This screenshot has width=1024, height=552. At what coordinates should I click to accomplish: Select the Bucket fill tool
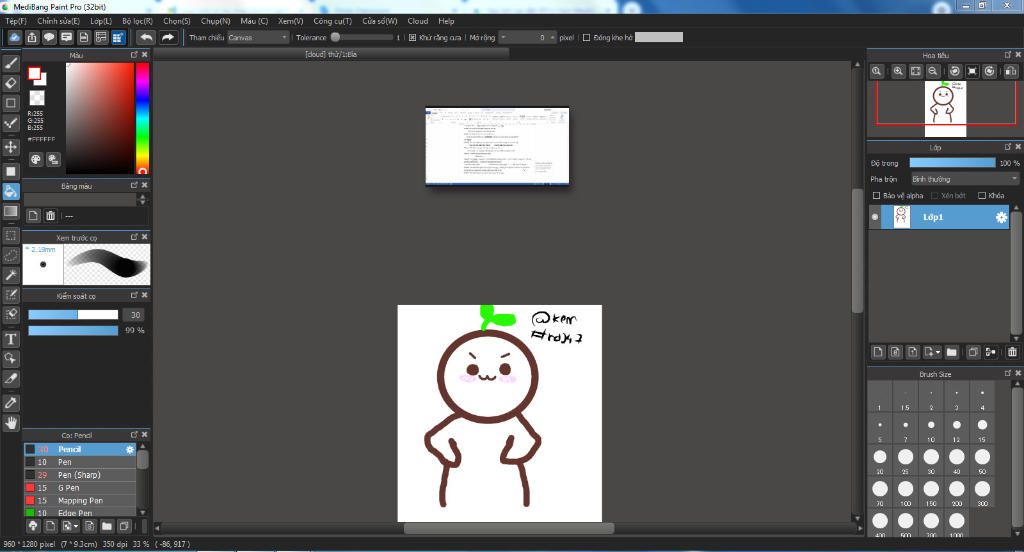[x=10, y=191]
